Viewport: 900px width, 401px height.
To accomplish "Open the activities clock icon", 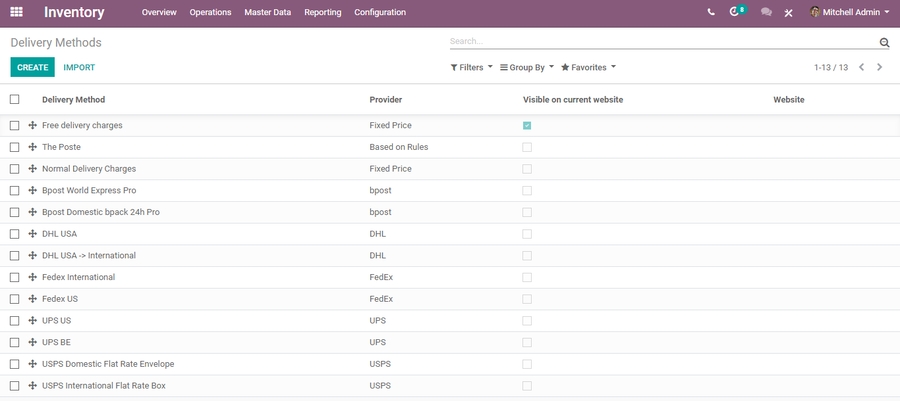I will click(736, 12).
